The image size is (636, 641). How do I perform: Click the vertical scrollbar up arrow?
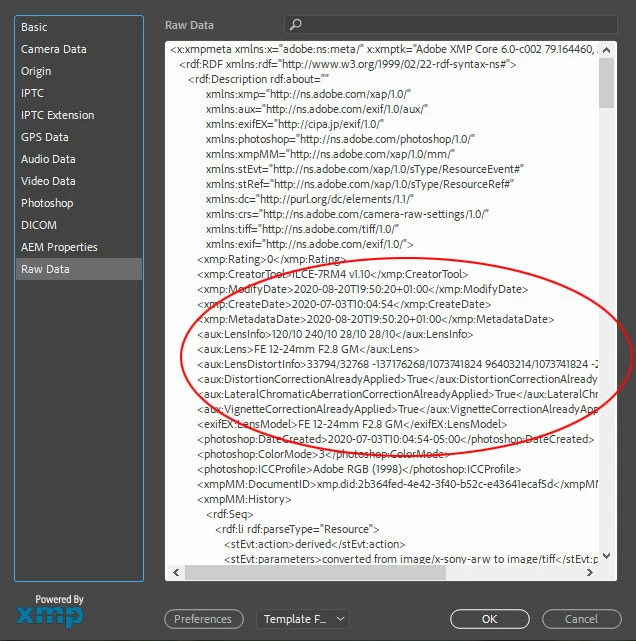(607, 50)
